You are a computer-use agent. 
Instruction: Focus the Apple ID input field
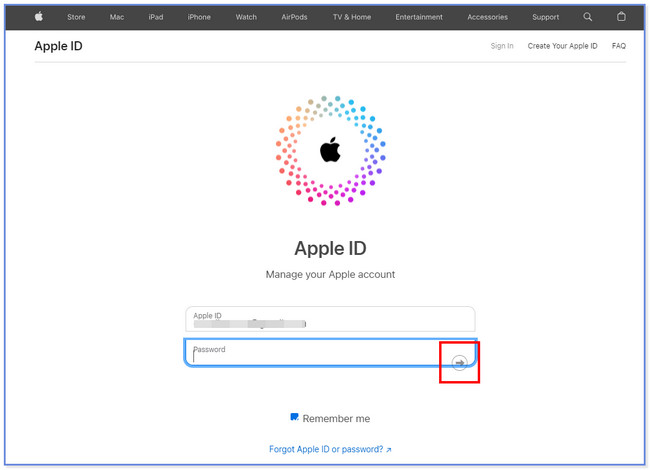(x=330, y=319)
